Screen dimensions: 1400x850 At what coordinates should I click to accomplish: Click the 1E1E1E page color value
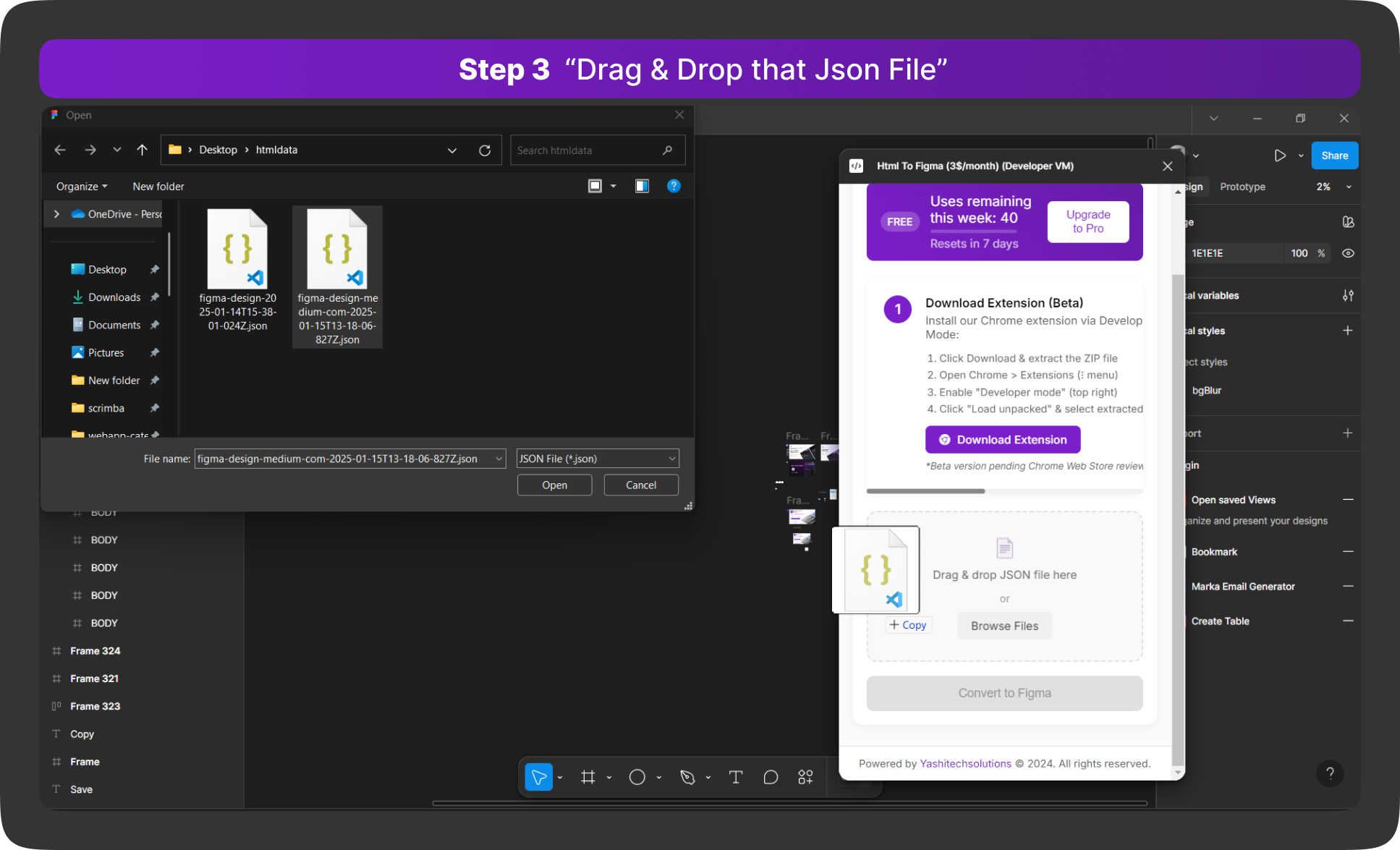pos(1207,253)
